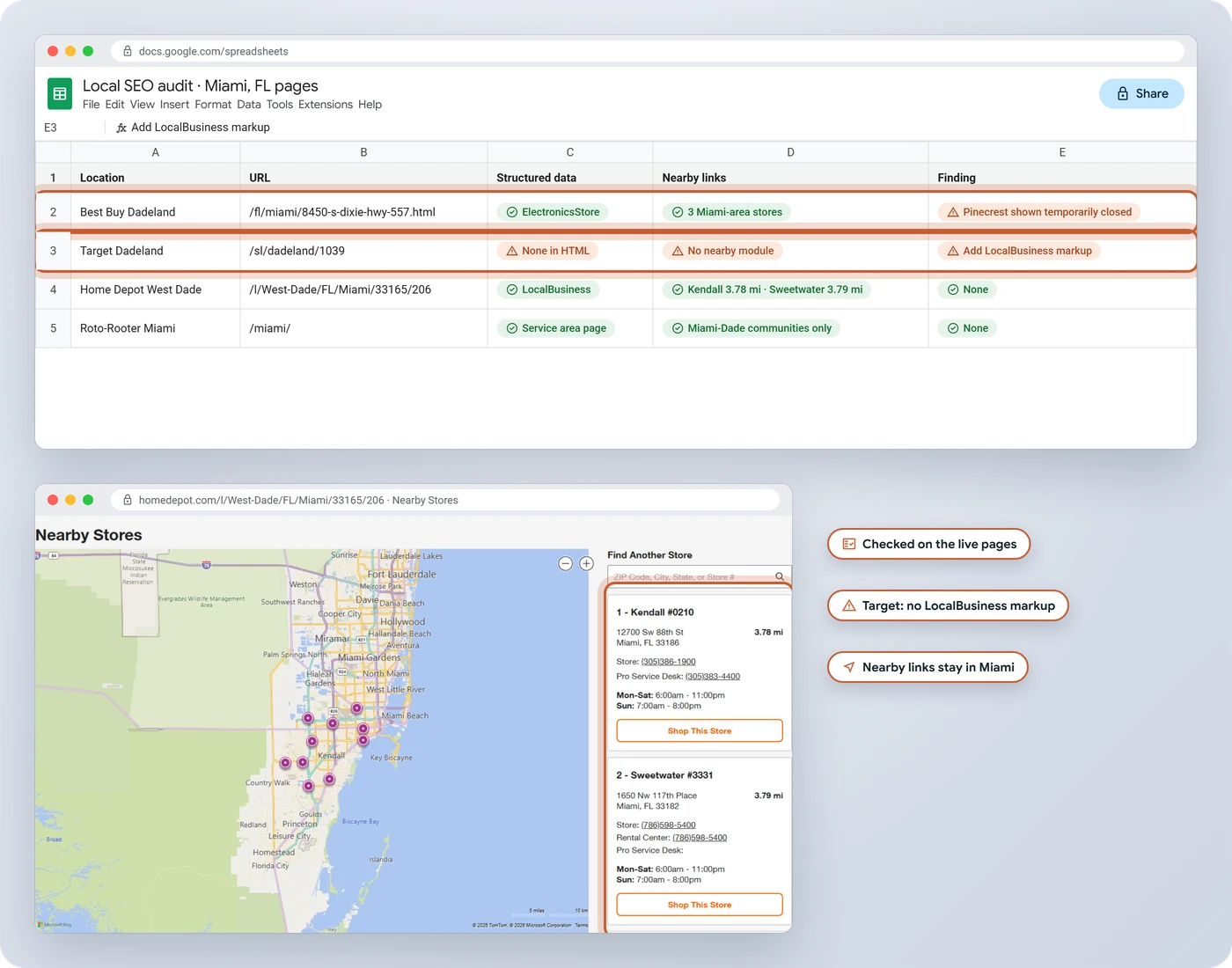
Task: Click the Kendall Pro Service Desk phone (305)383-4400
Action: [x=713, y=677]
